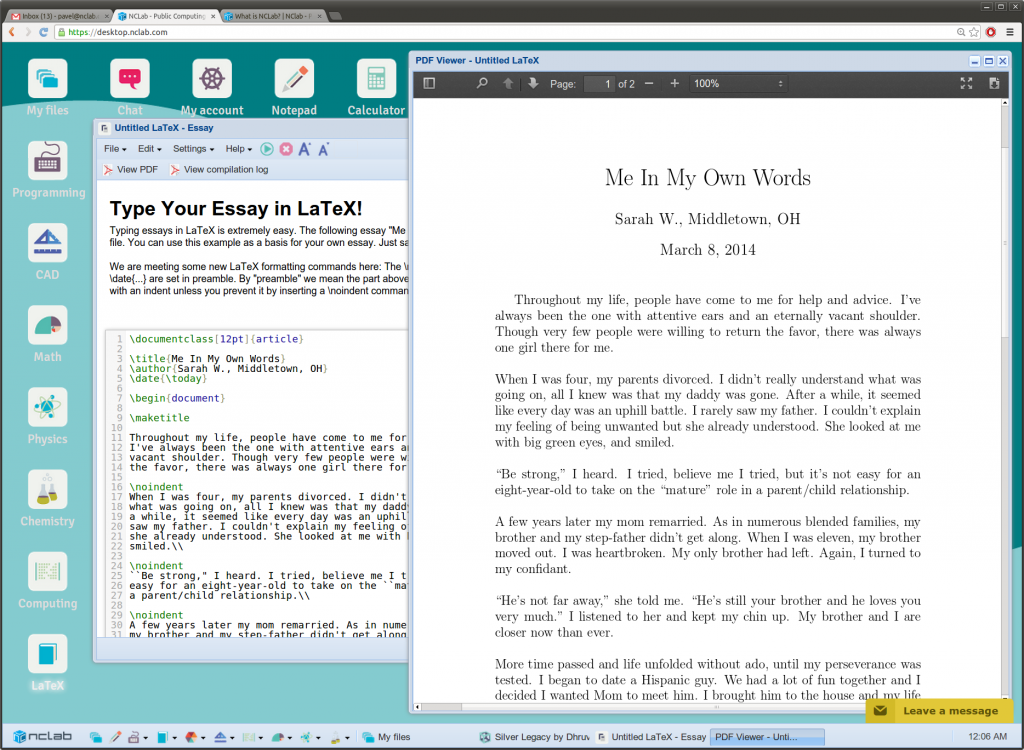The width and height of the screenshot is (1024, 750).
Task: Switch PDF Viewer to fullscreen presentation mode
Action: click(x=967, y=84)
